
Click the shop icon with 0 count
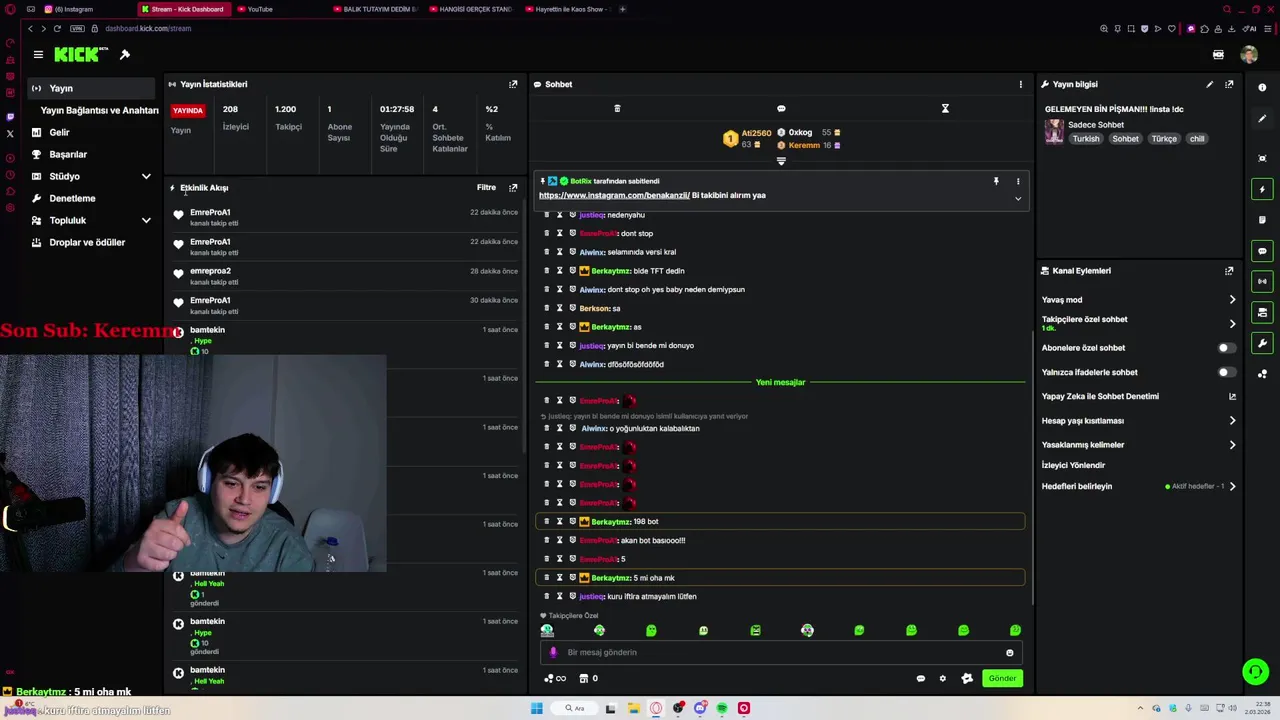588,678
